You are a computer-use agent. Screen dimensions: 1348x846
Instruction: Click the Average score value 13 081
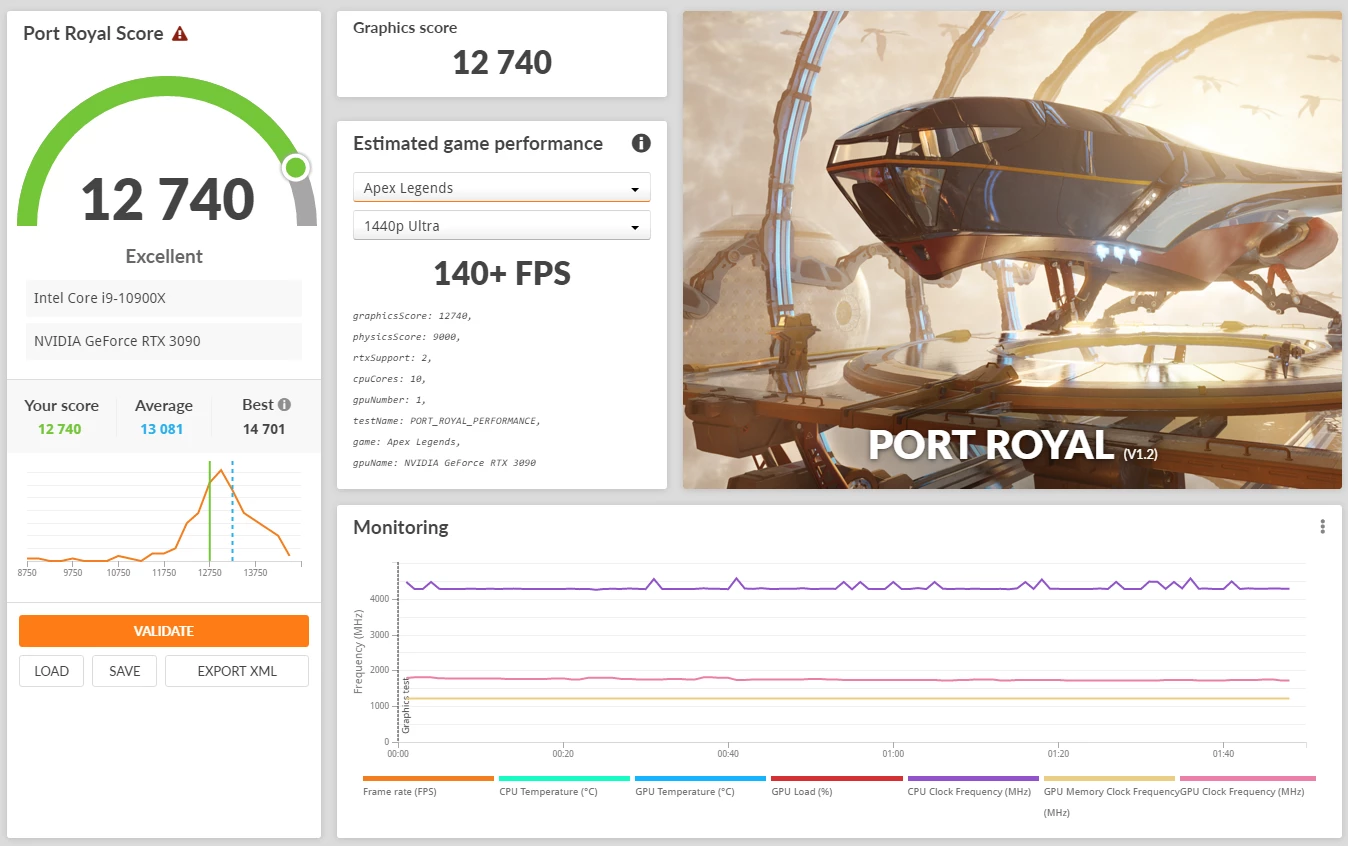pyautogui.click(x=162, y=429)
